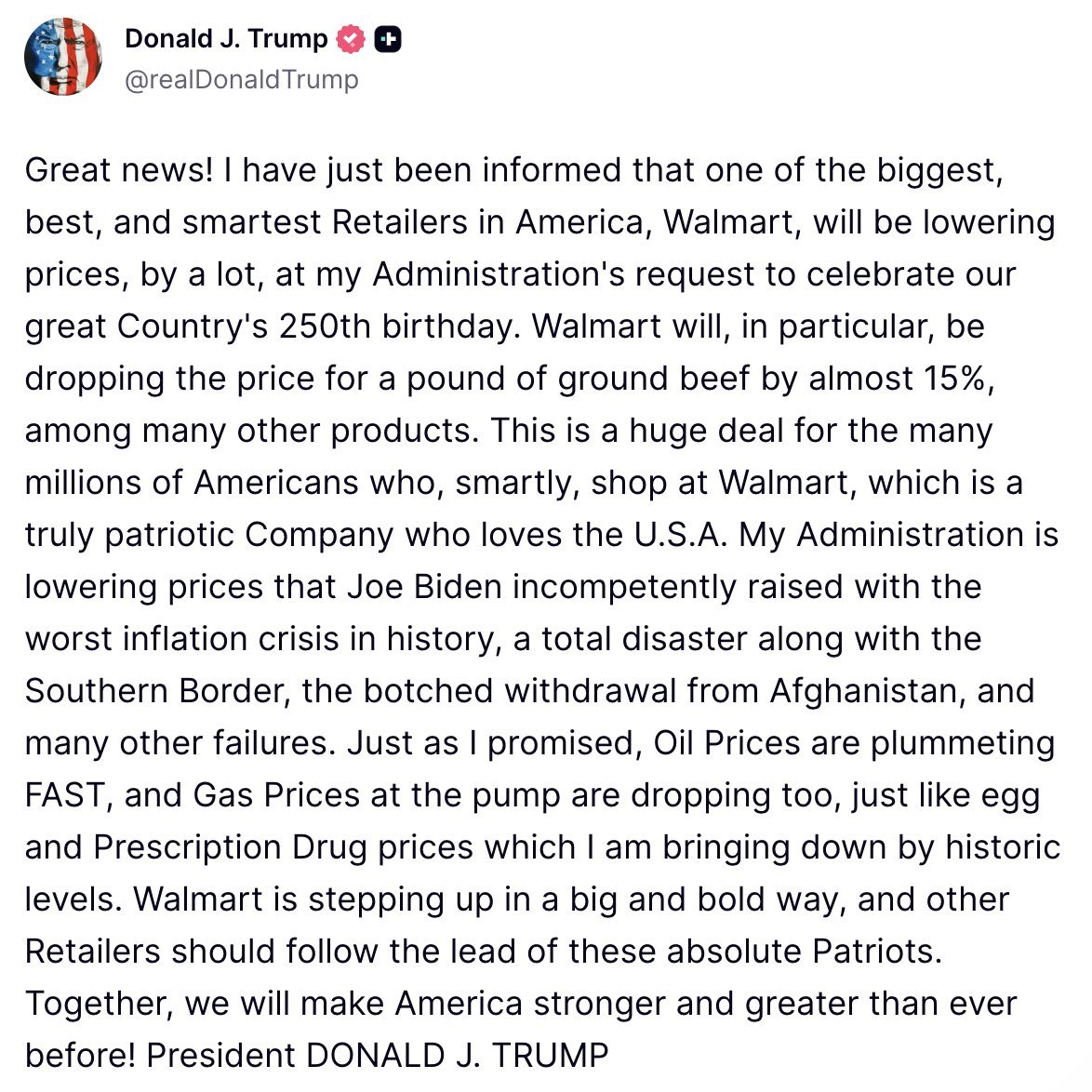
Task: Click the 'Great news!' opening text
Action: tap(119, 170)
